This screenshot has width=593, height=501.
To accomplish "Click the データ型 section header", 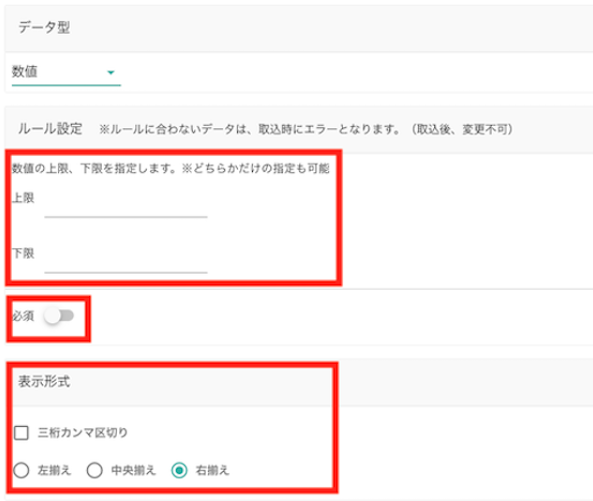I will (44, 27).
